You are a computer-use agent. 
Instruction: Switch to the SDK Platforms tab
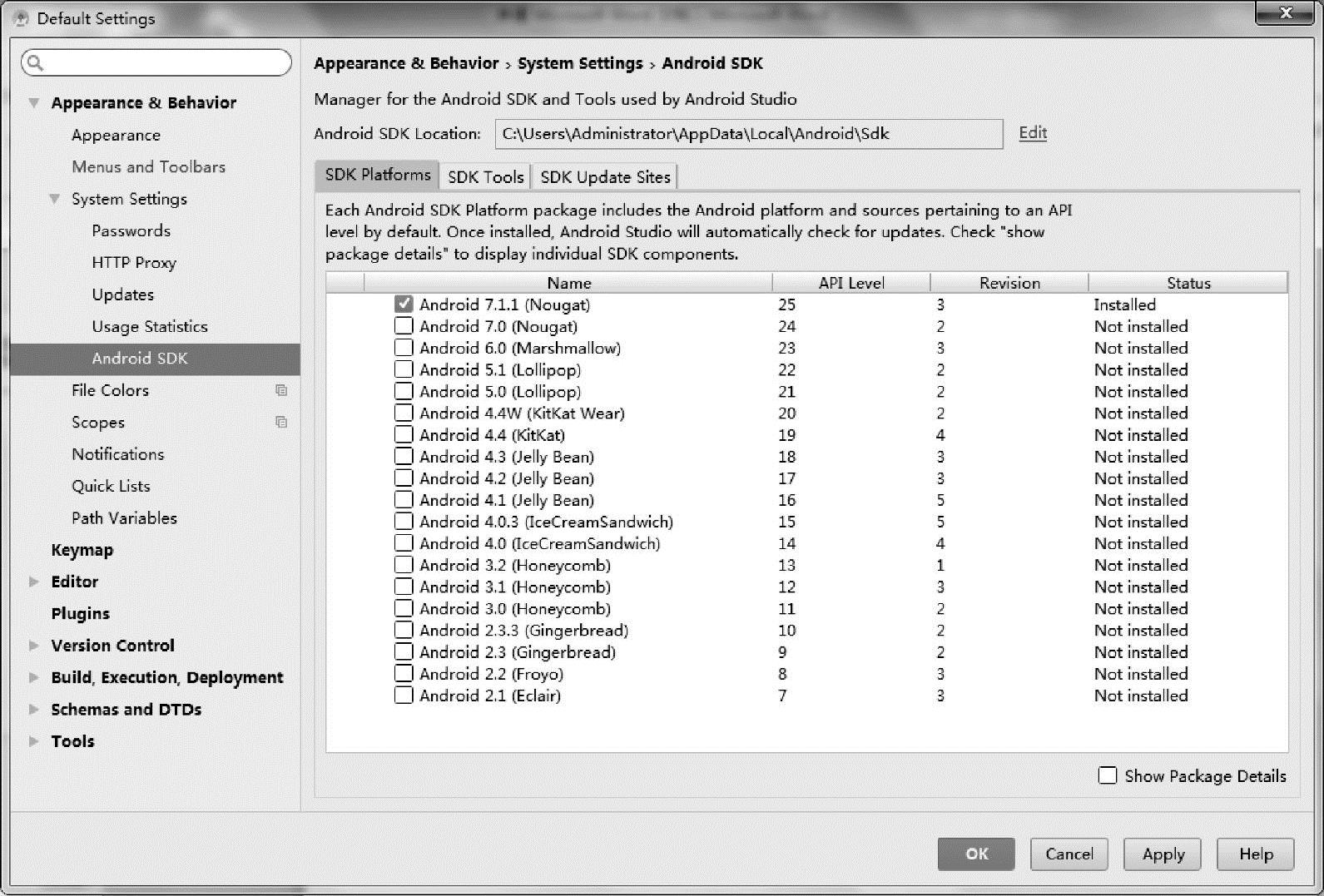[378, 175]
